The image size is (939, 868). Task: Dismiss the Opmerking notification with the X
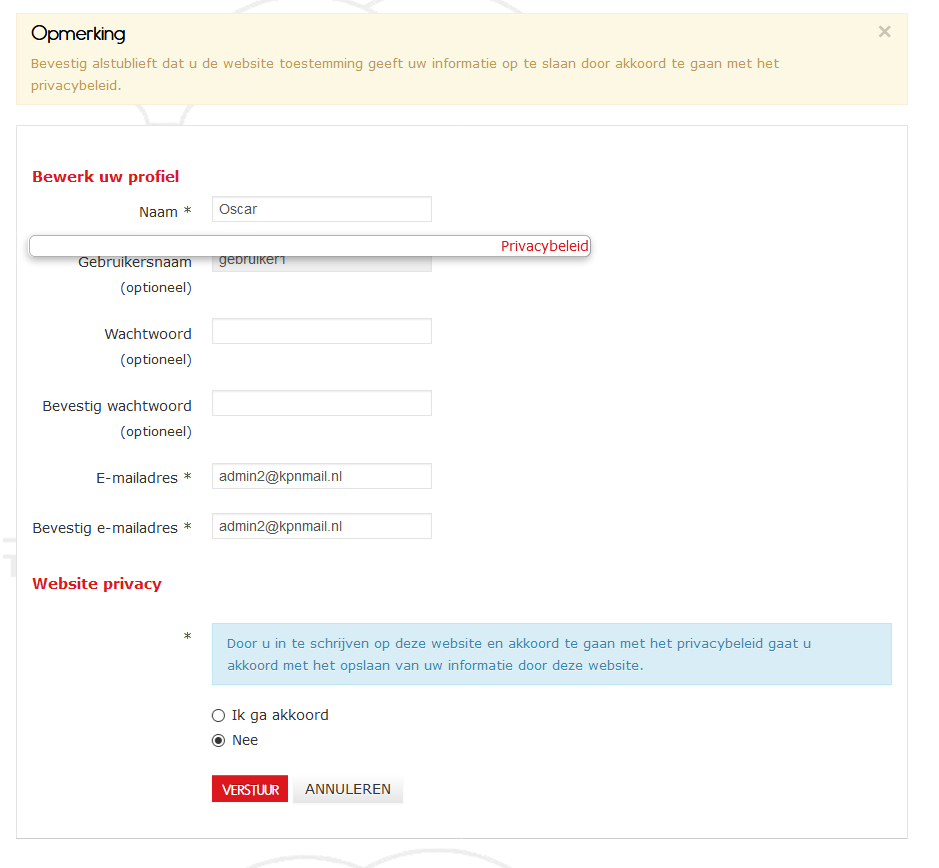pos(884,32)
